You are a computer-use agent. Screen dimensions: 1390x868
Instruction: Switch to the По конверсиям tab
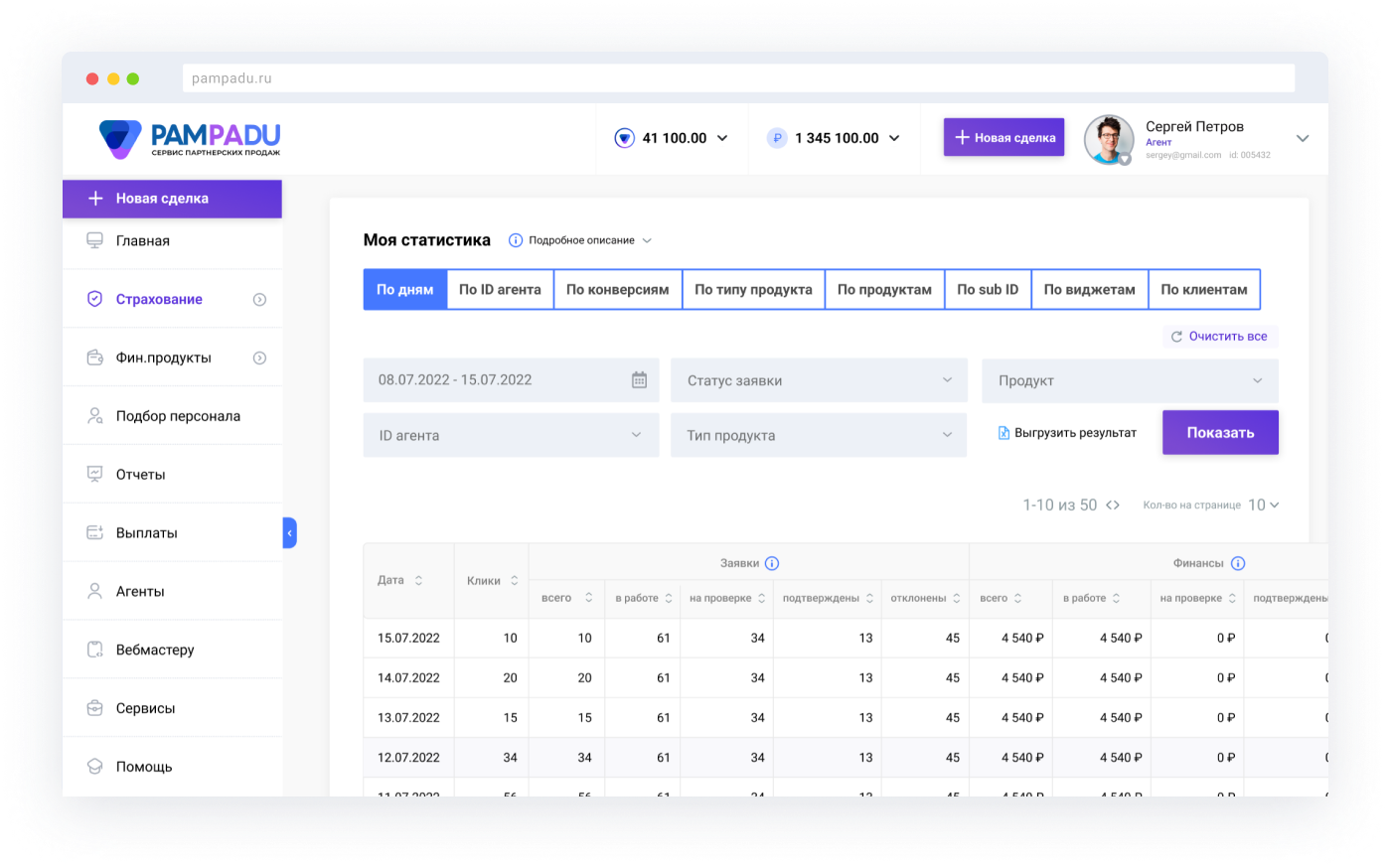617,289
